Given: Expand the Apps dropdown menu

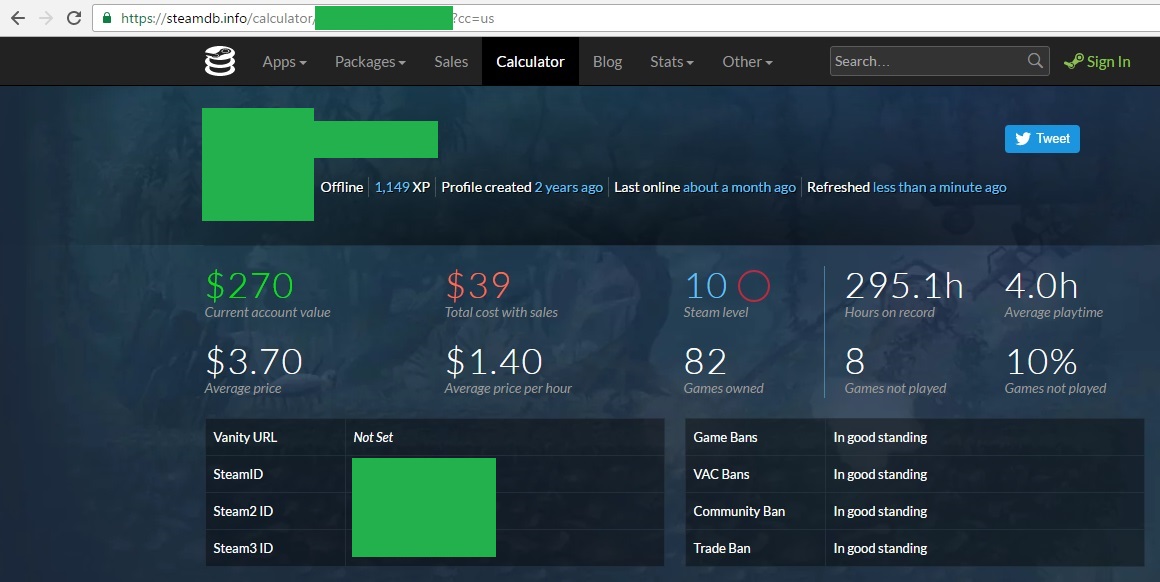Looking at the screenshot, I should [x=284, y=61].
